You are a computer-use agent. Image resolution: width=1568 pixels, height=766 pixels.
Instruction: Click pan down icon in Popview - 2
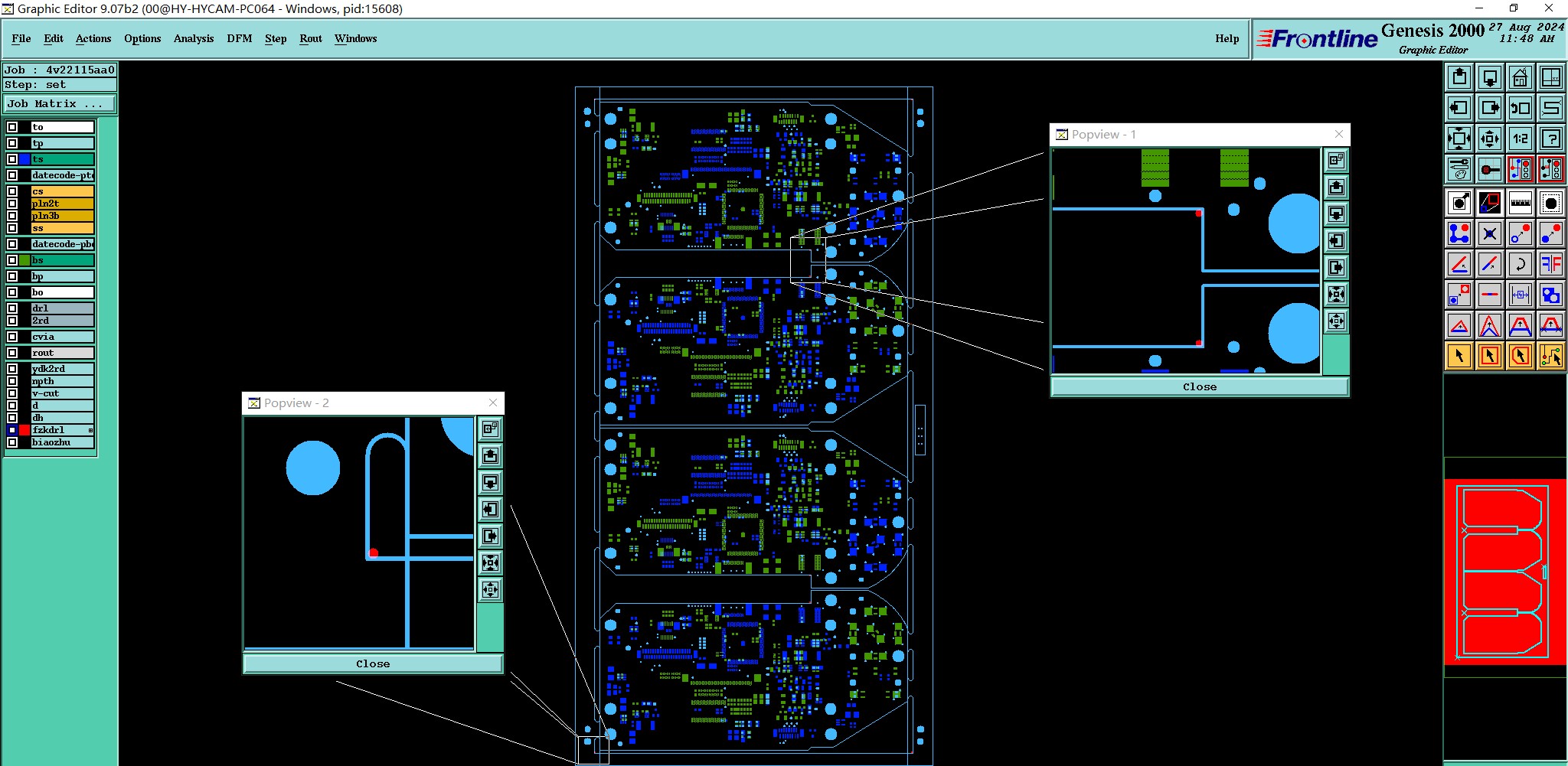[490, 482]
